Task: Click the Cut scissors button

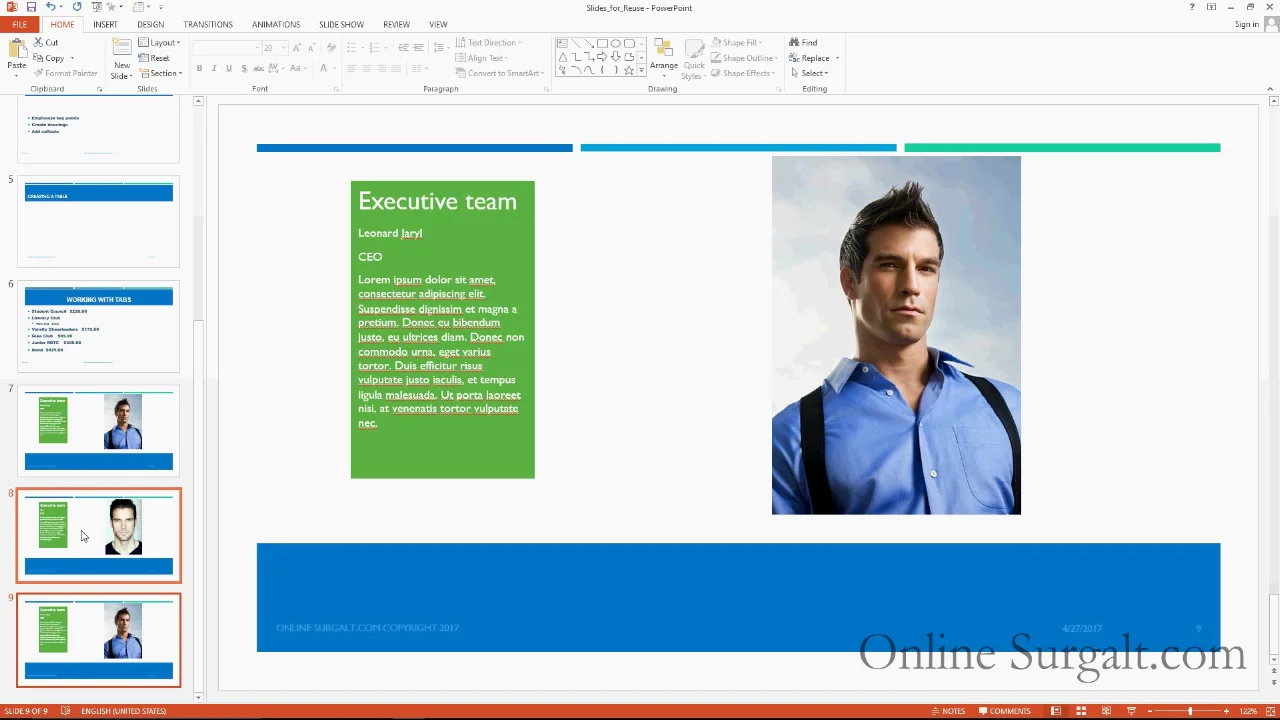Action: tap(46, 43)
